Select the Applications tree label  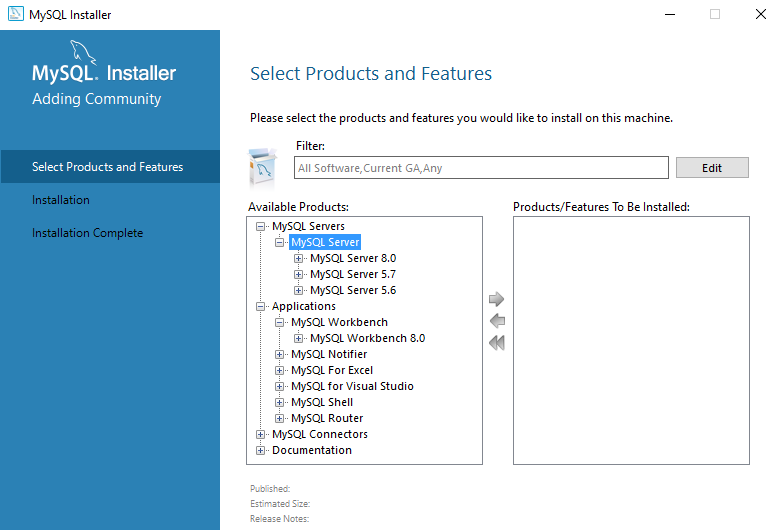(x=304, y=306)
